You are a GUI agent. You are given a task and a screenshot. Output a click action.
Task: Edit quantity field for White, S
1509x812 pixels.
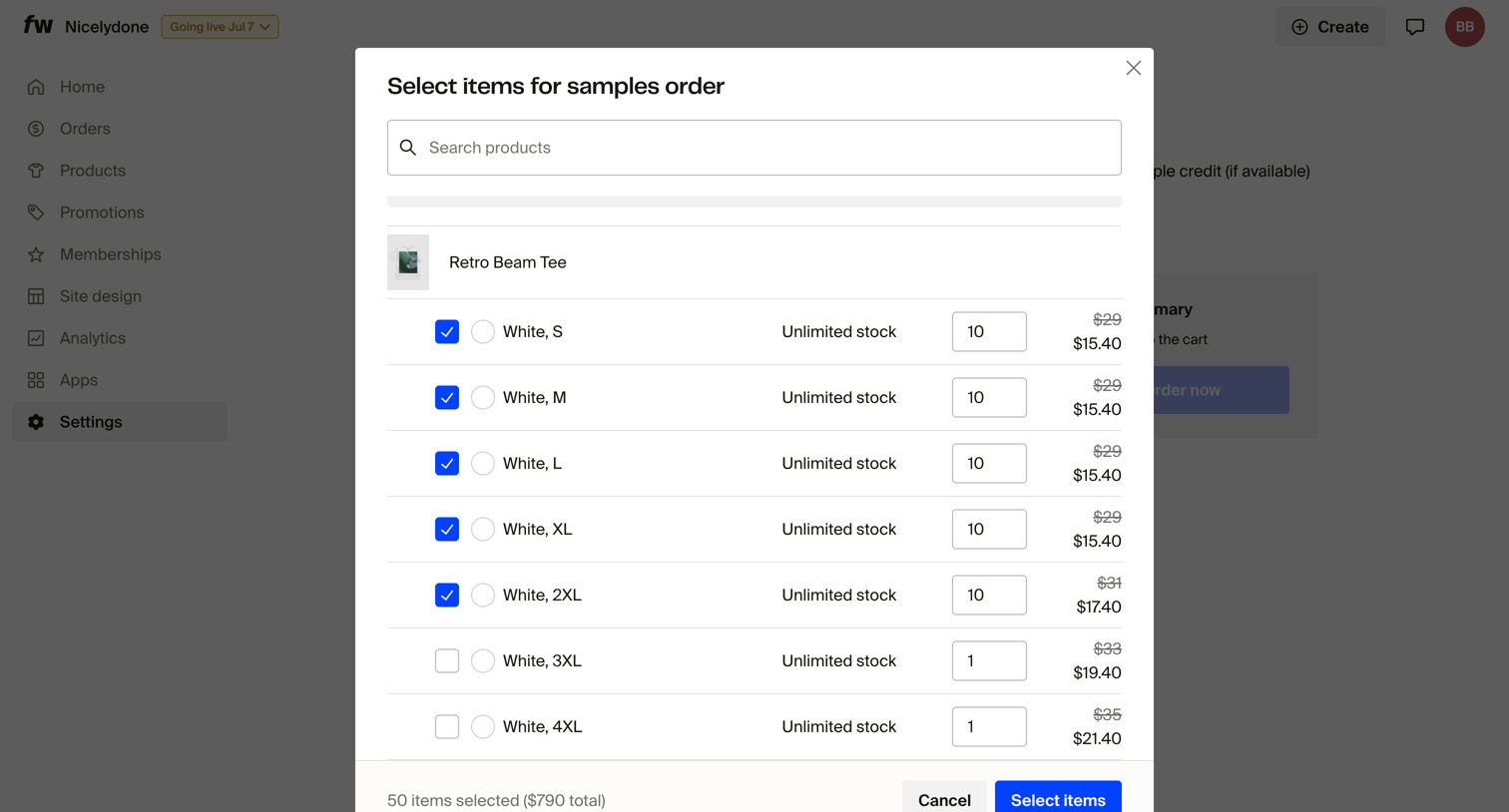click(x=989, y=331)
